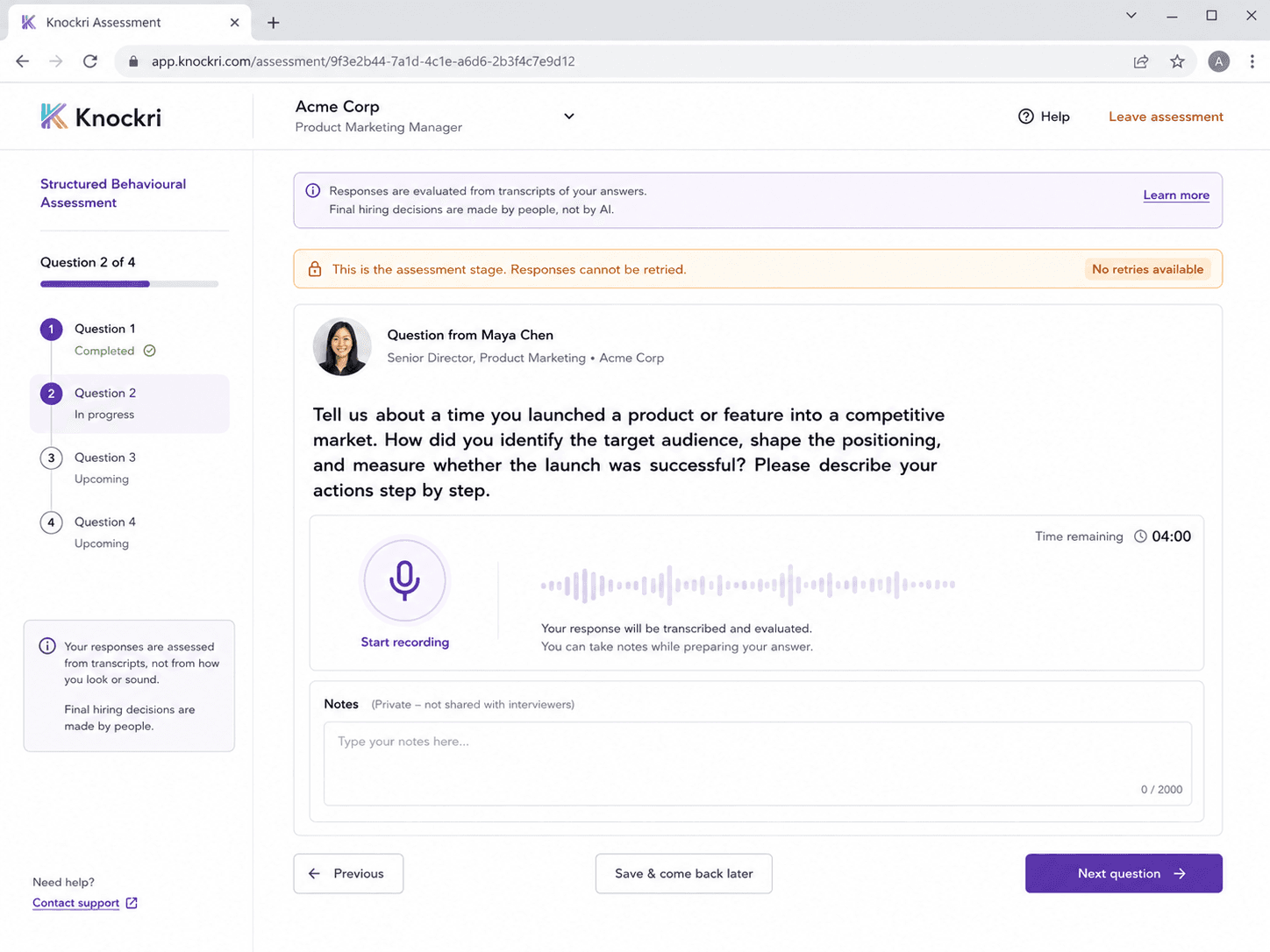Click the Knockri favicon on the tab
The image size is (1270, 952).
(29, 22)
